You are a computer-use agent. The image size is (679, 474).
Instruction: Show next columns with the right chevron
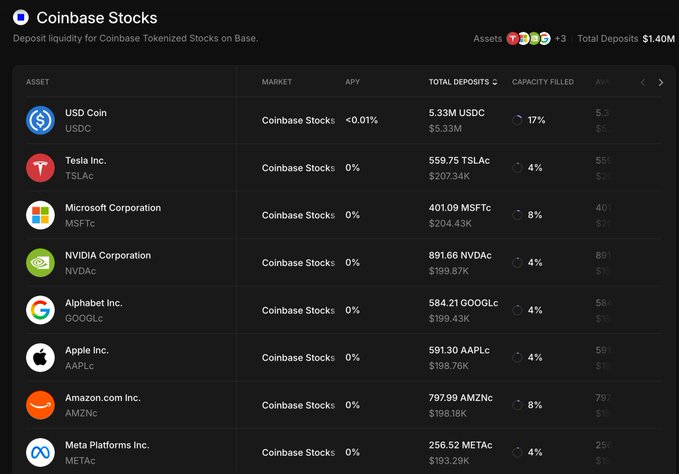[660, 82]
